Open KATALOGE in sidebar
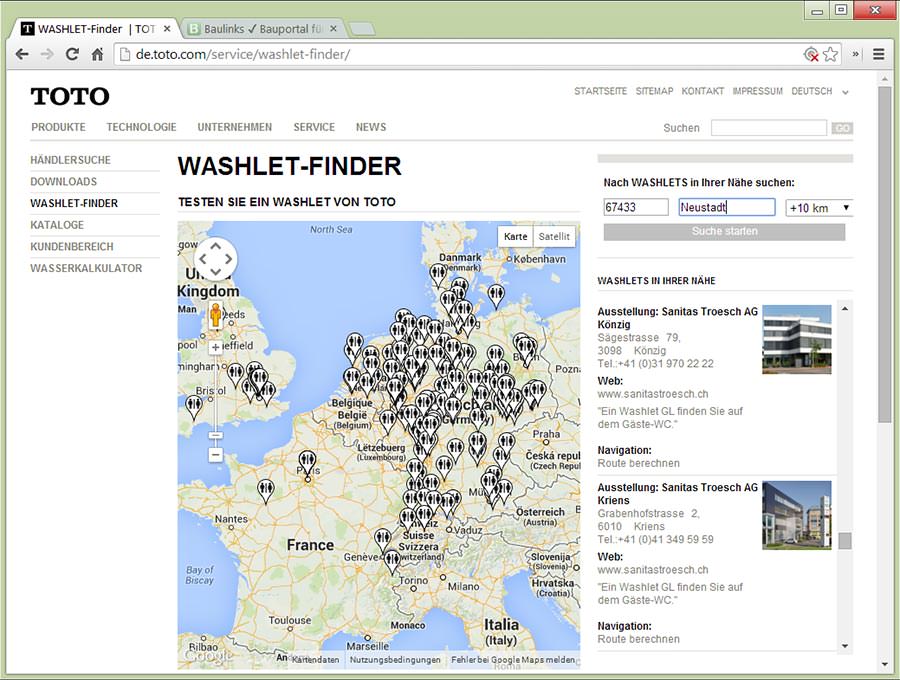The width and height of the screenshot is (900, 680). pyautogui.click(x=57, y=225)
